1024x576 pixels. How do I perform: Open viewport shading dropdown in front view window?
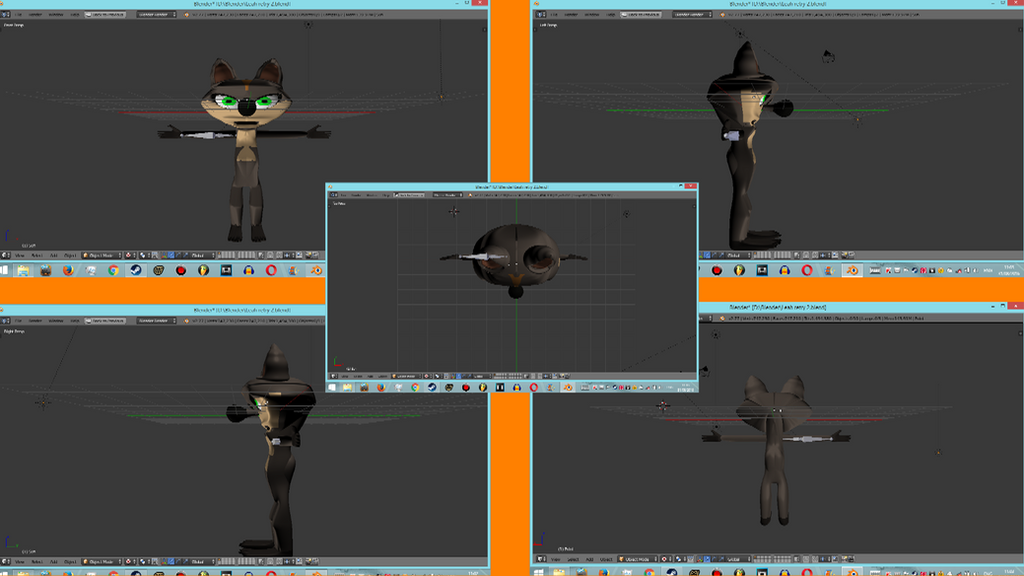pyautogui.click(x=129, y=255)
